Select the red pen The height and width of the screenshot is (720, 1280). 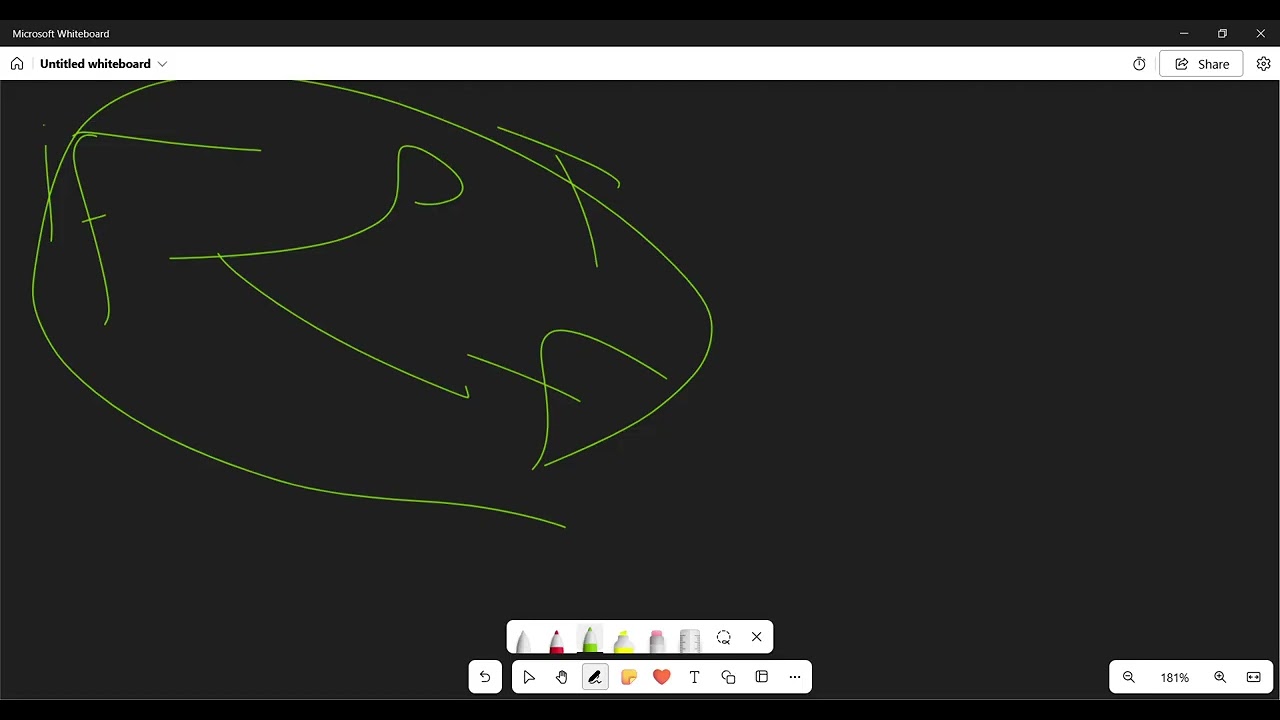557,639
